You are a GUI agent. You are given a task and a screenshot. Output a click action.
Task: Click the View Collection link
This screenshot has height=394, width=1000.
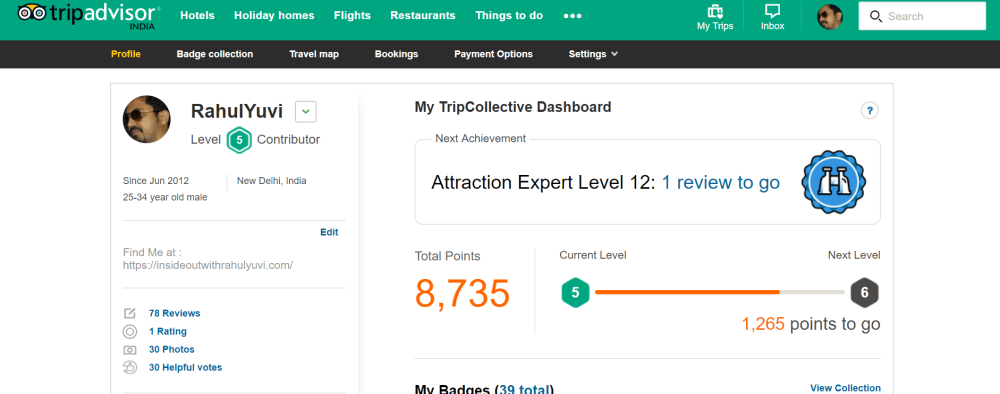point(846,388)
